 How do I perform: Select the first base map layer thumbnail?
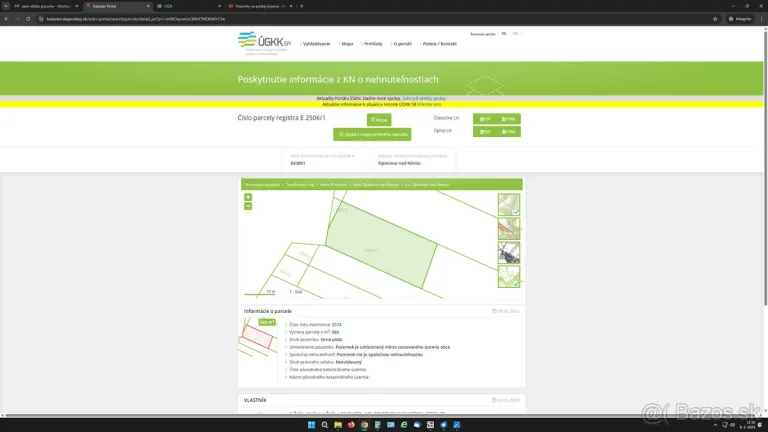(509, 205)
